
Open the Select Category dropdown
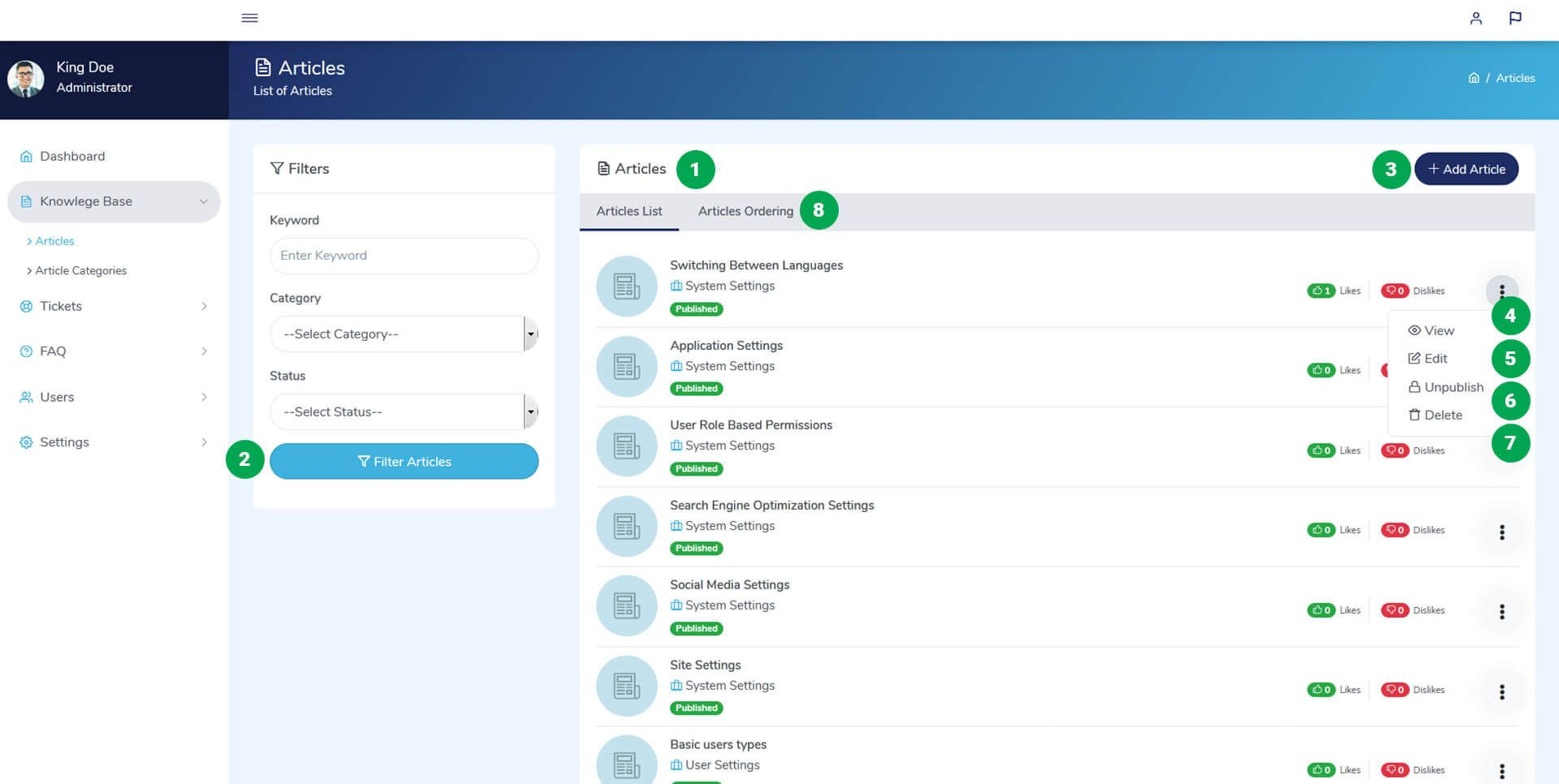404,334
